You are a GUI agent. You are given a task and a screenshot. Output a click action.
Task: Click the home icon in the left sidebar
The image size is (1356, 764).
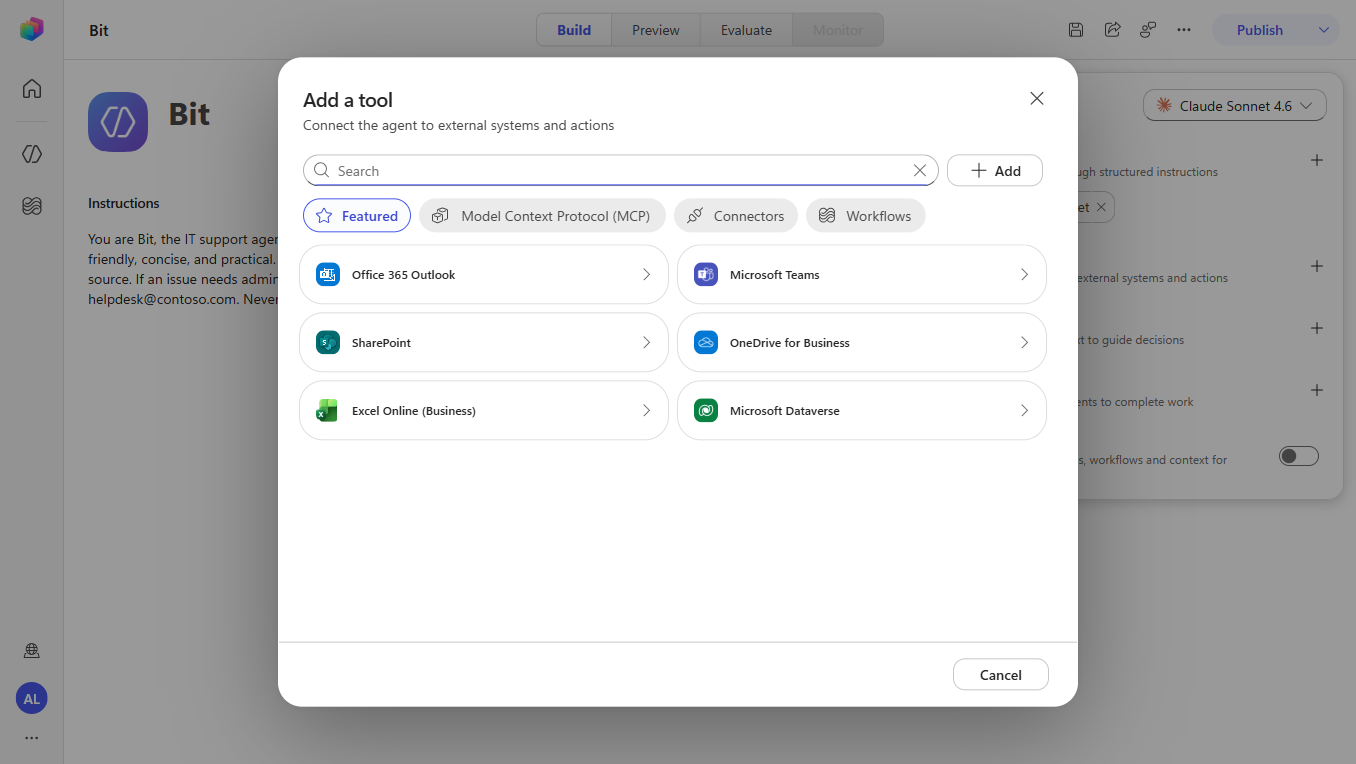32,88
